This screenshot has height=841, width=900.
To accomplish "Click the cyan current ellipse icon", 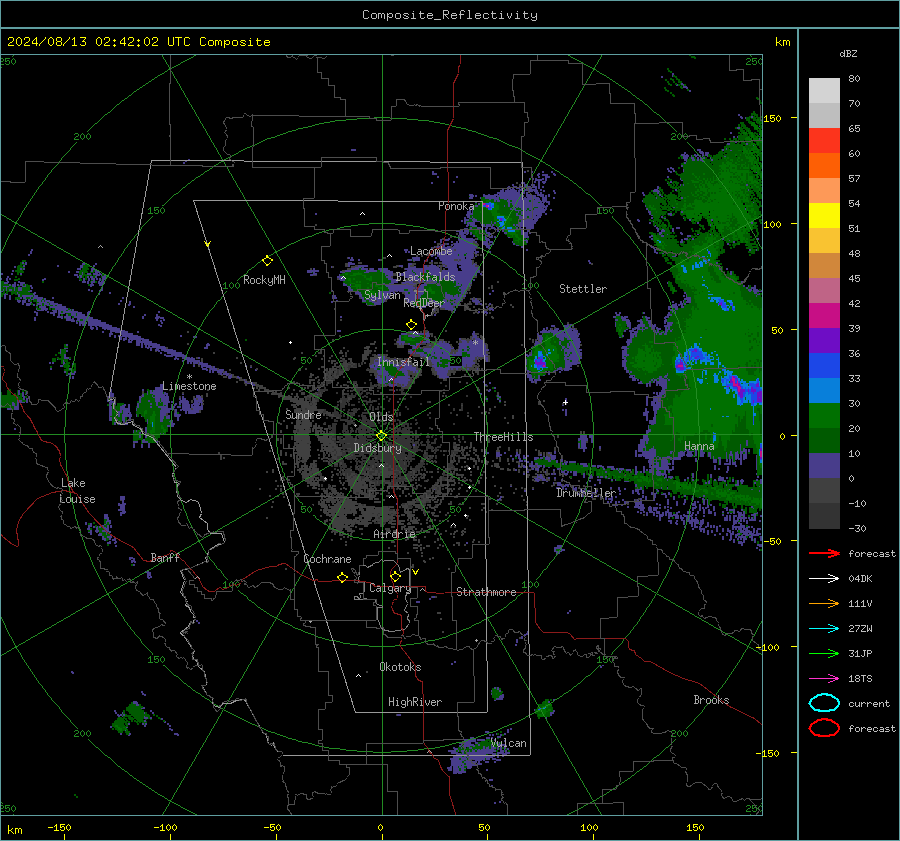I will tap(824, 703).
